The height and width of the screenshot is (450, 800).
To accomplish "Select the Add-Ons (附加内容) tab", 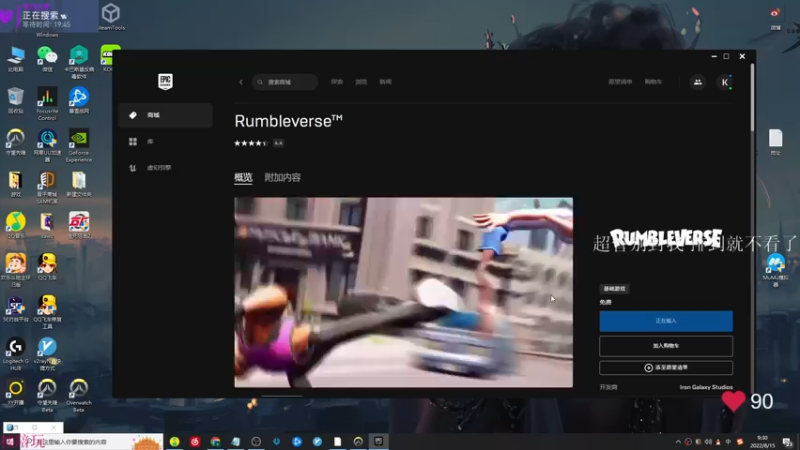I will 282,178.
